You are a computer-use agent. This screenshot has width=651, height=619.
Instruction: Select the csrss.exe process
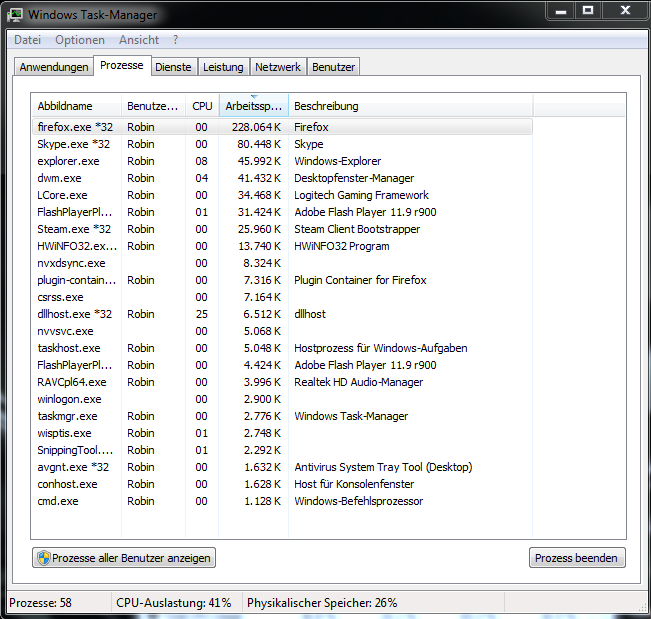[282, 297]
